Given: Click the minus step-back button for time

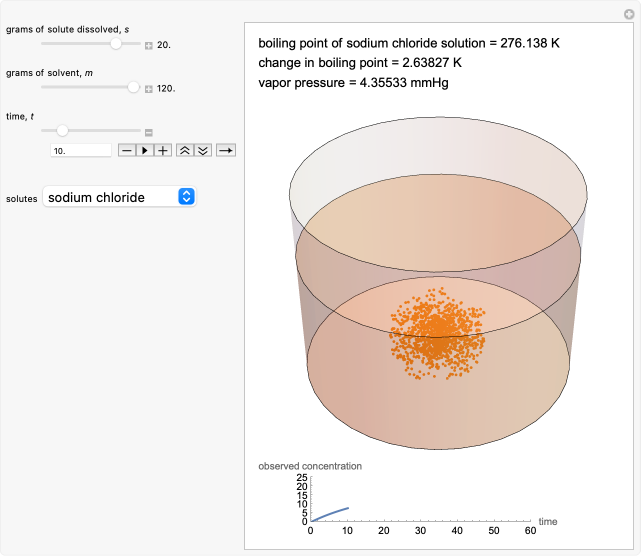Looking at the screenshot, I should click(x=126, y=150).
